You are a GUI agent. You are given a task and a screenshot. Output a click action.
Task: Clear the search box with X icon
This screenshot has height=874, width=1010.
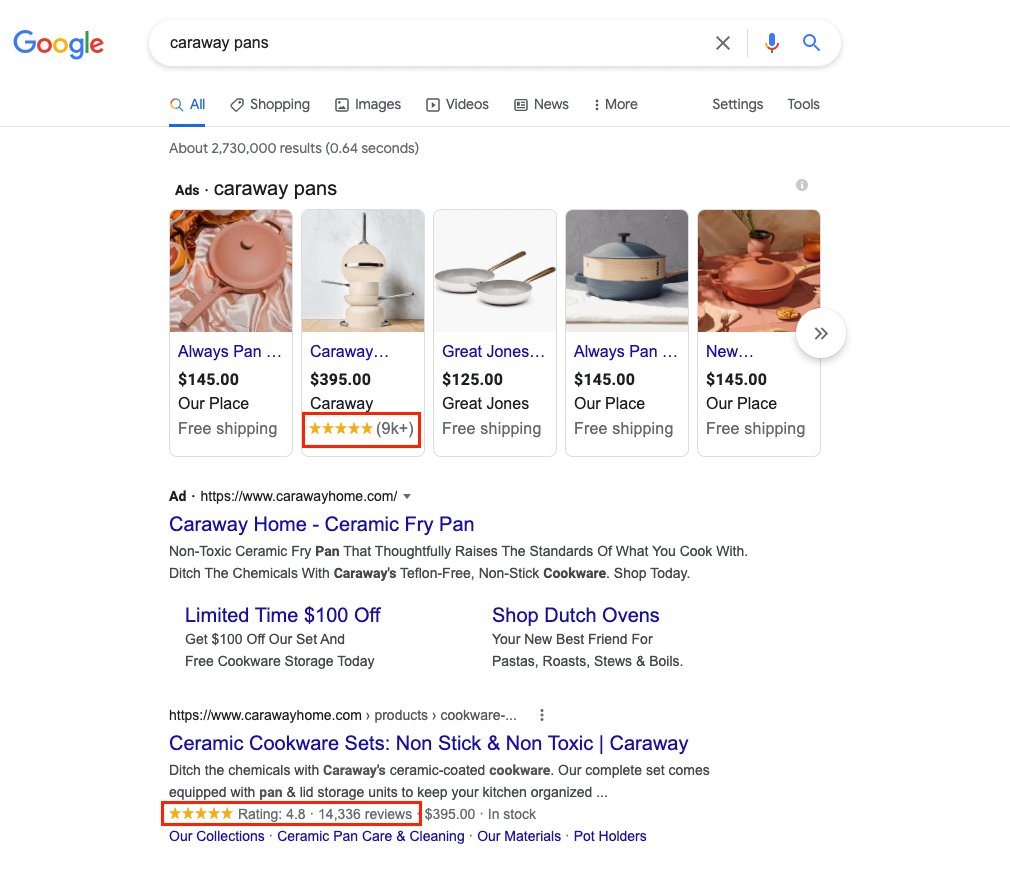point(723,43)
